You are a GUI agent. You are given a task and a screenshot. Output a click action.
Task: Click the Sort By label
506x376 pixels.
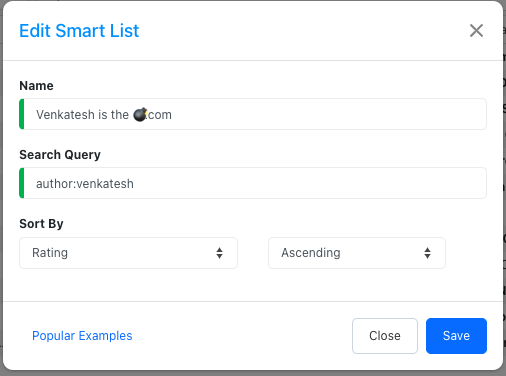point(41,224)
